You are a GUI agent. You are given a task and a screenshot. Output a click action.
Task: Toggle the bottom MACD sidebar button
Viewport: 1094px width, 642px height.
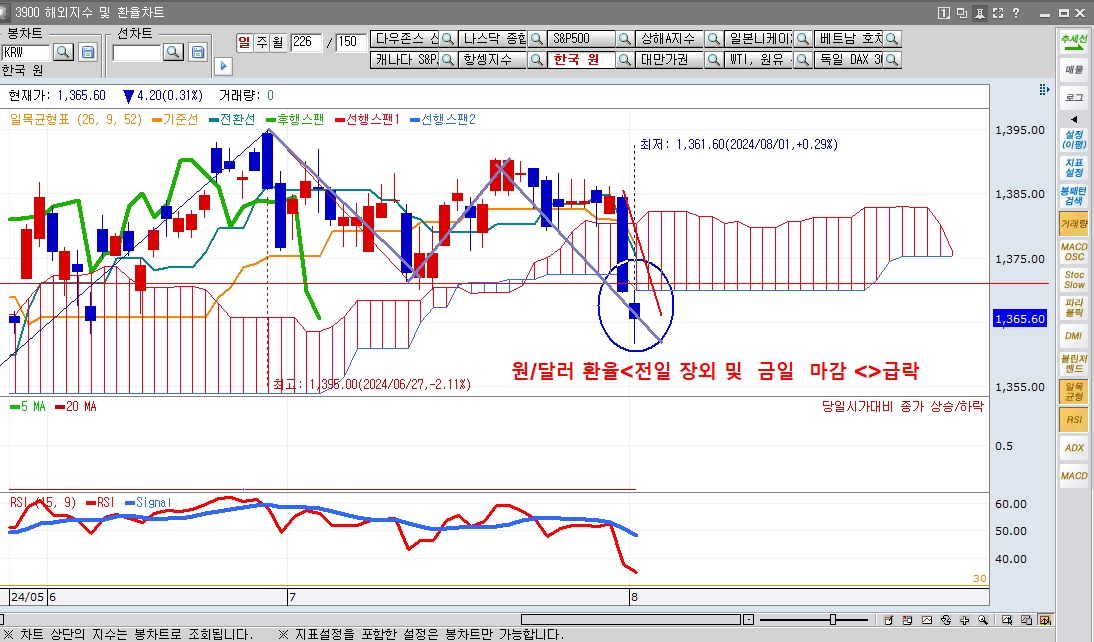pos(1074,475)
